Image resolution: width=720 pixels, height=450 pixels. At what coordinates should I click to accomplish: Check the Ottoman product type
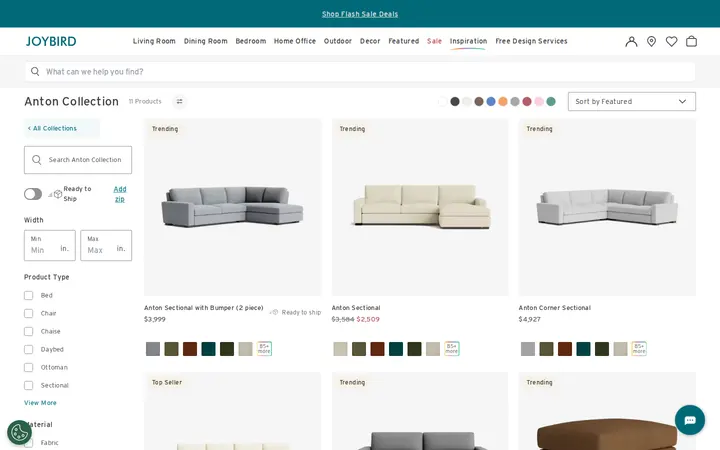[28, 367]
